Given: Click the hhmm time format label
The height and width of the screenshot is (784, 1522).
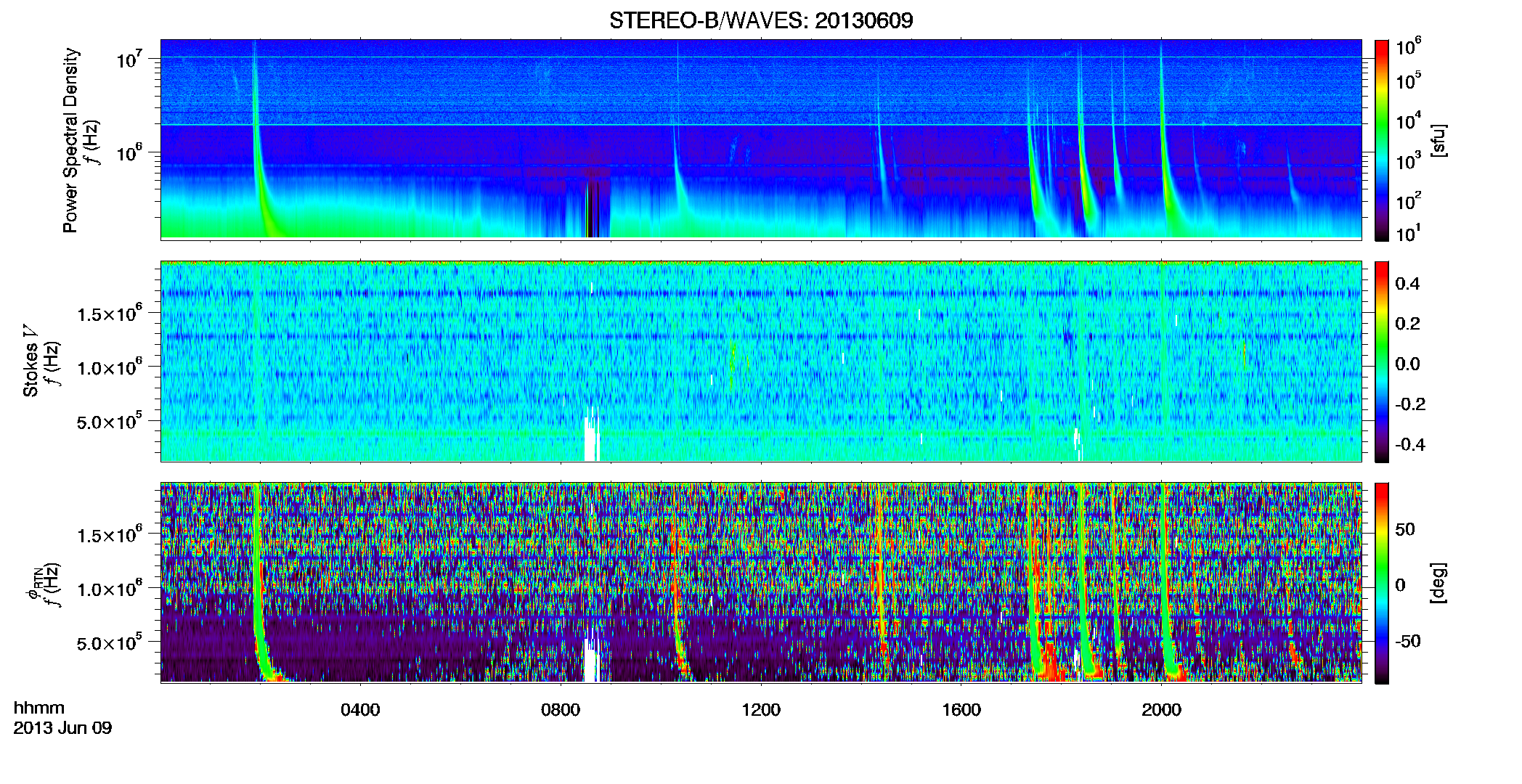Looking at the screenshot, I should [39, 708].
